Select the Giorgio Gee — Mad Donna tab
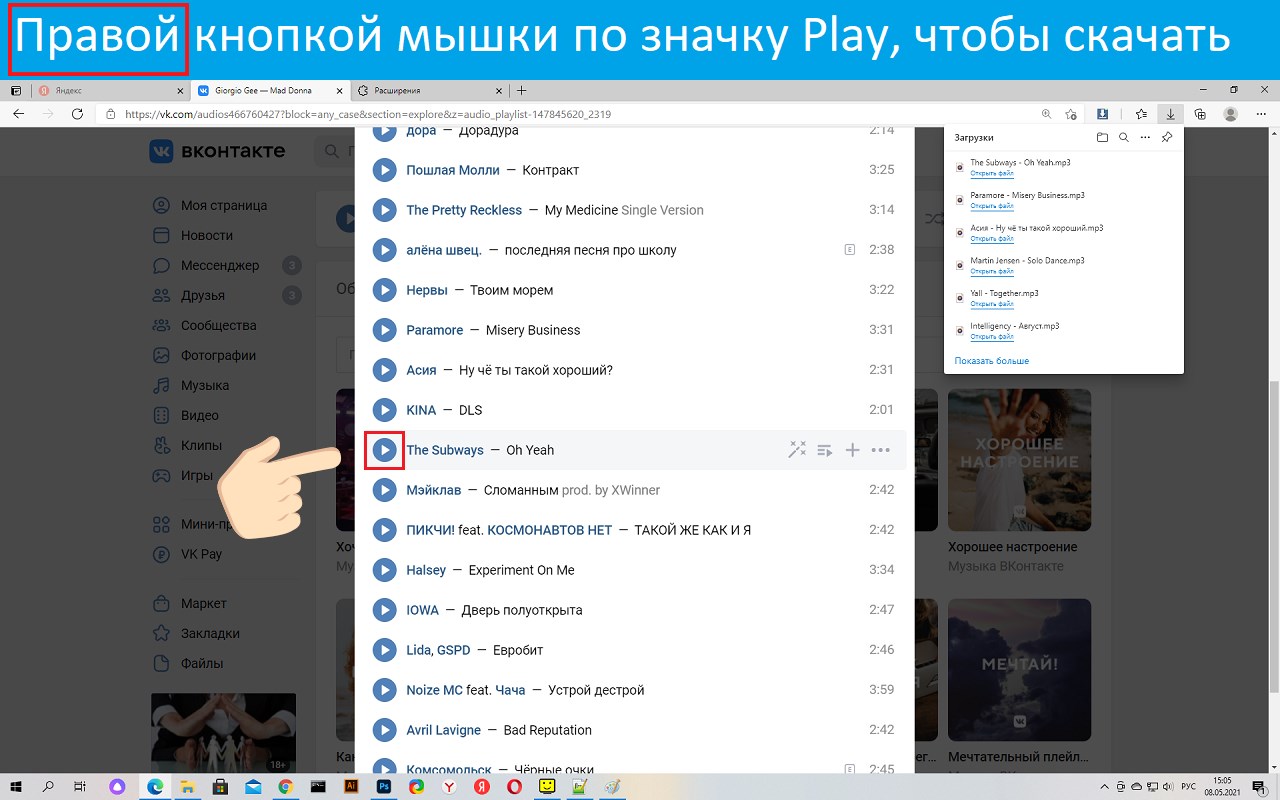 tap(270, 90)
